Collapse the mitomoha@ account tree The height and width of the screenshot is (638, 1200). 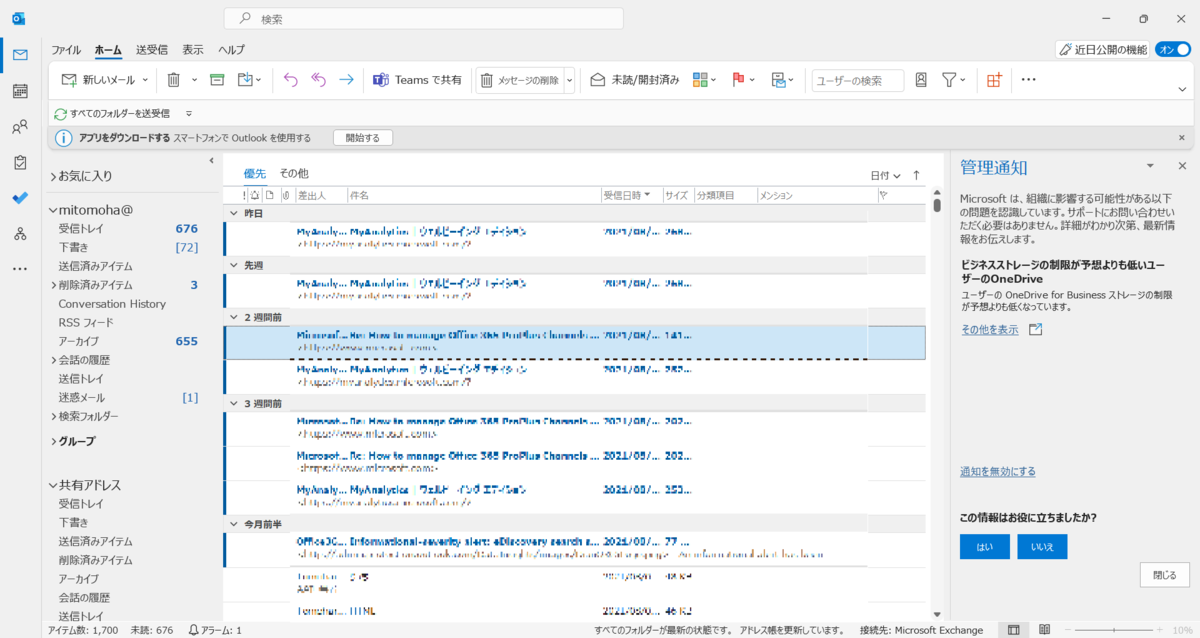pos(53,211)
